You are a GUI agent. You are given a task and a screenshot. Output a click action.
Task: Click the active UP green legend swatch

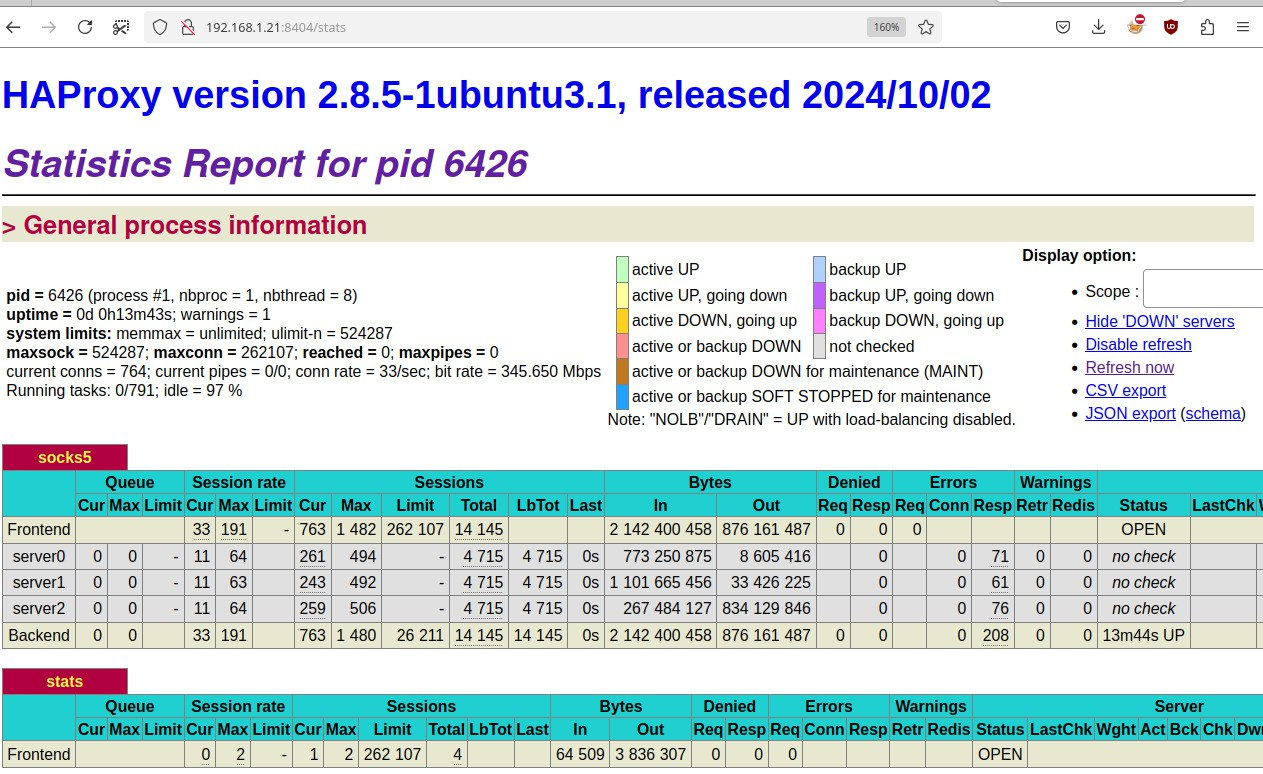pos(622,269)
